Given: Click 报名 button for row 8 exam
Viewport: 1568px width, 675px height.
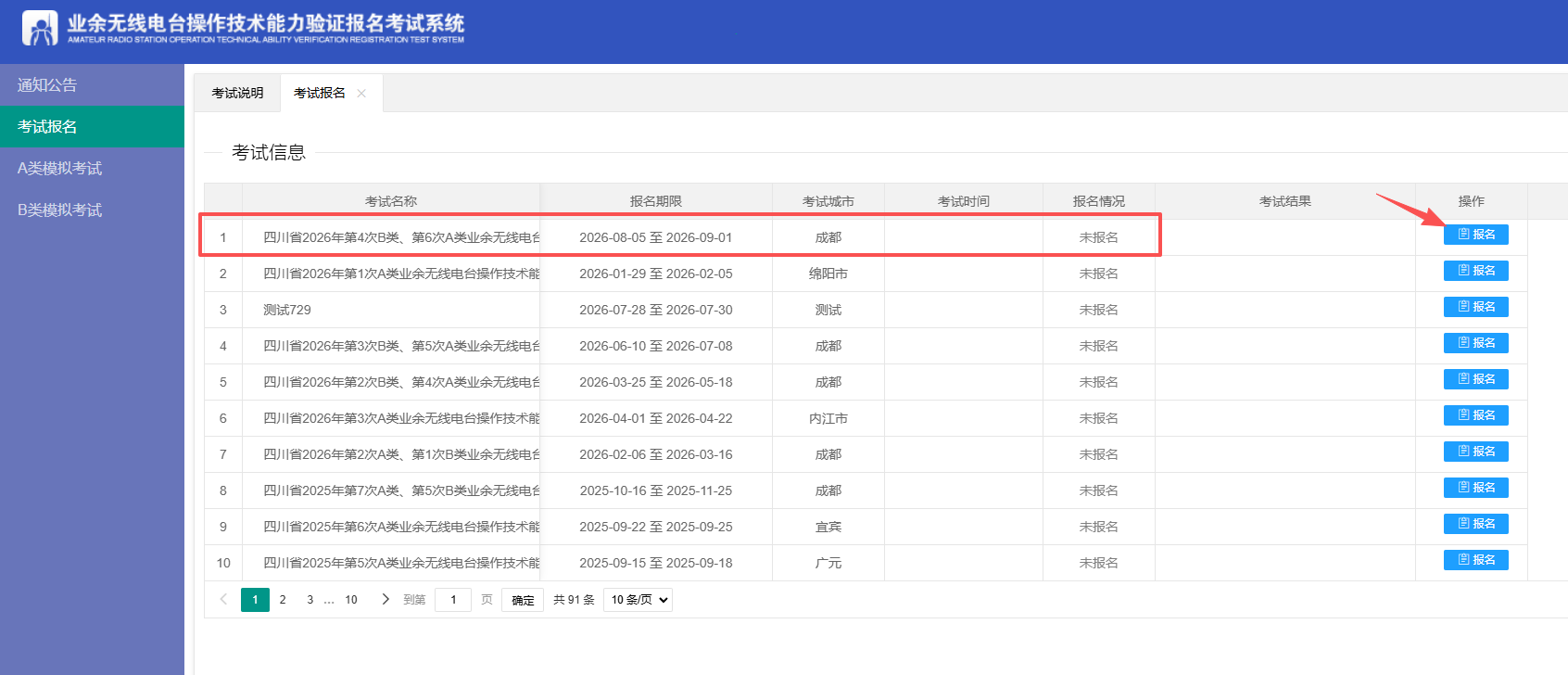Looking at the screenshot, I should [x=1475, y=488].
